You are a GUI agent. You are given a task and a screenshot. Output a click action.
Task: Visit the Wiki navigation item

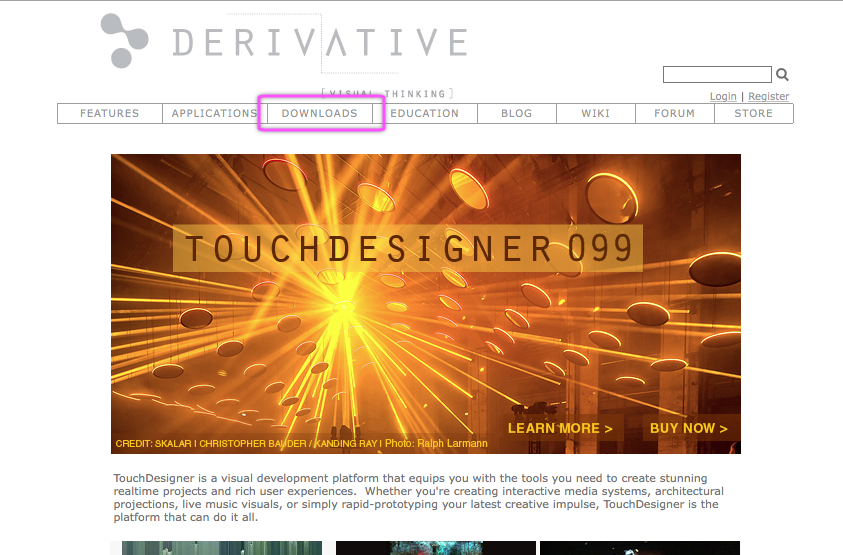(595, 114)
